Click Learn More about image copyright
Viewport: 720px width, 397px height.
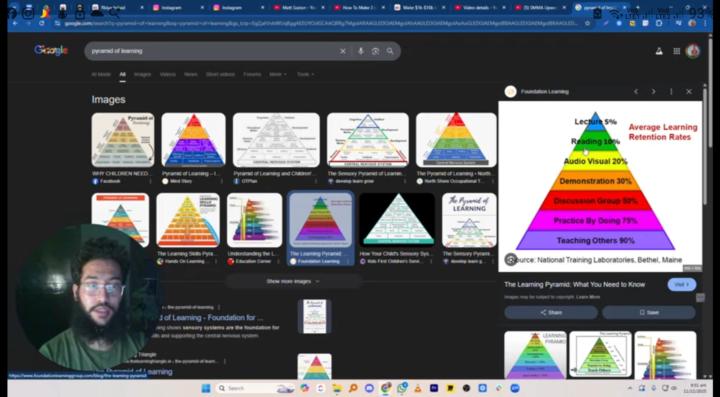click(588, 297)
